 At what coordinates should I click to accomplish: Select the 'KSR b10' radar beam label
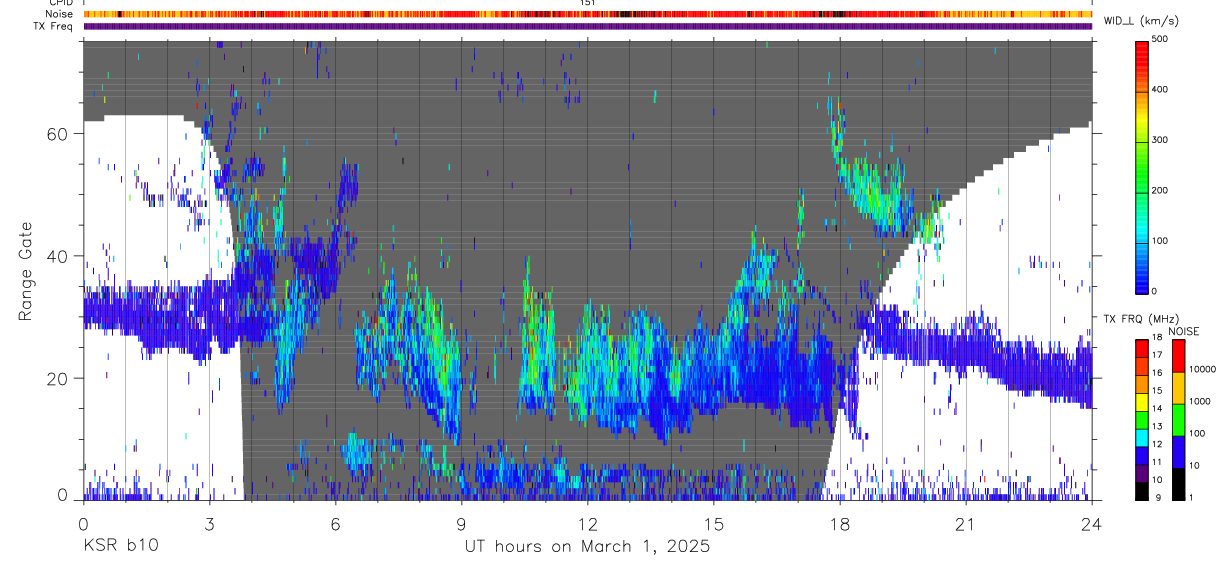tap(120, 547)
